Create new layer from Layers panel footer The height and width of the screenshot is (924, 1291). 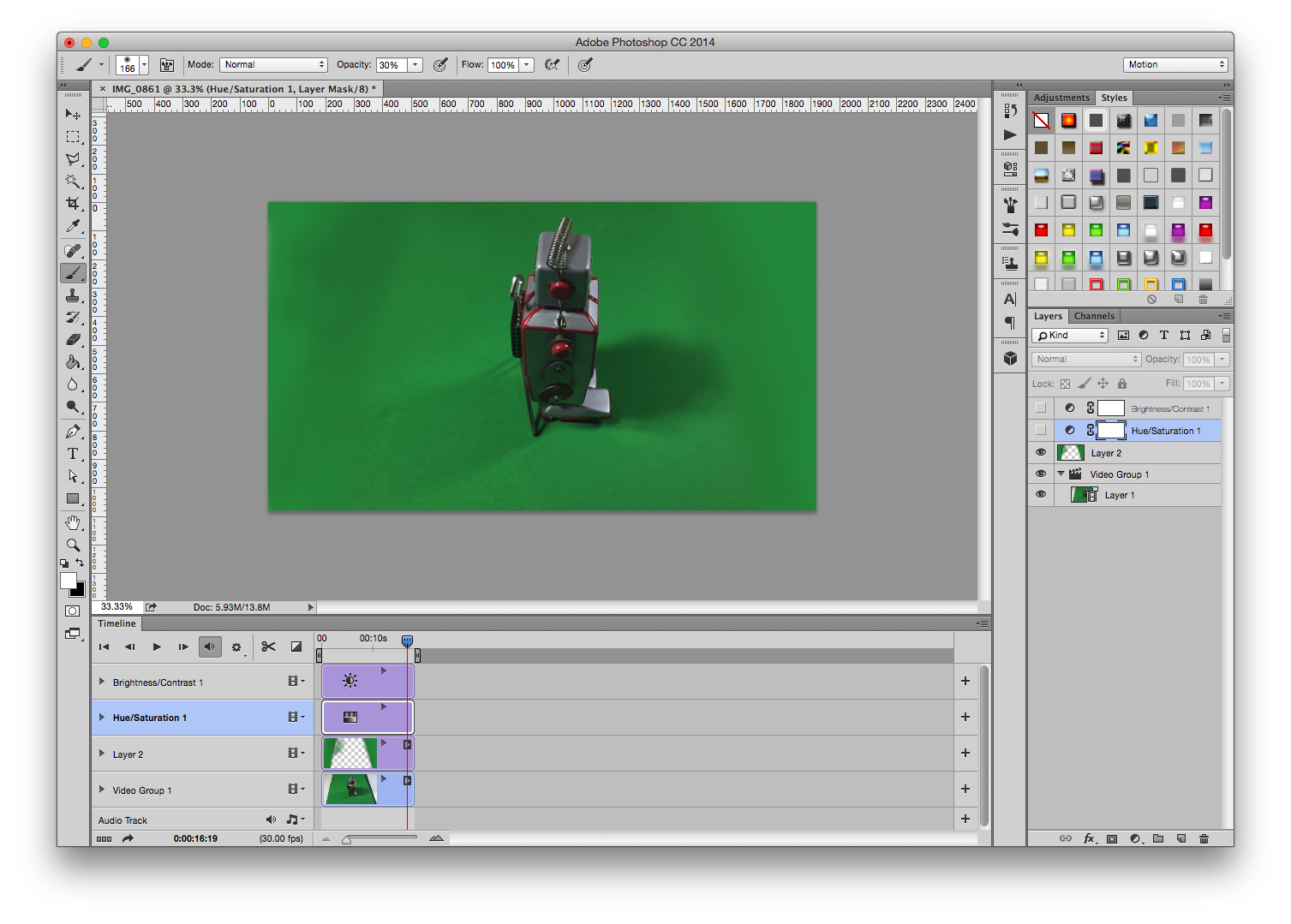[1180, 839]
